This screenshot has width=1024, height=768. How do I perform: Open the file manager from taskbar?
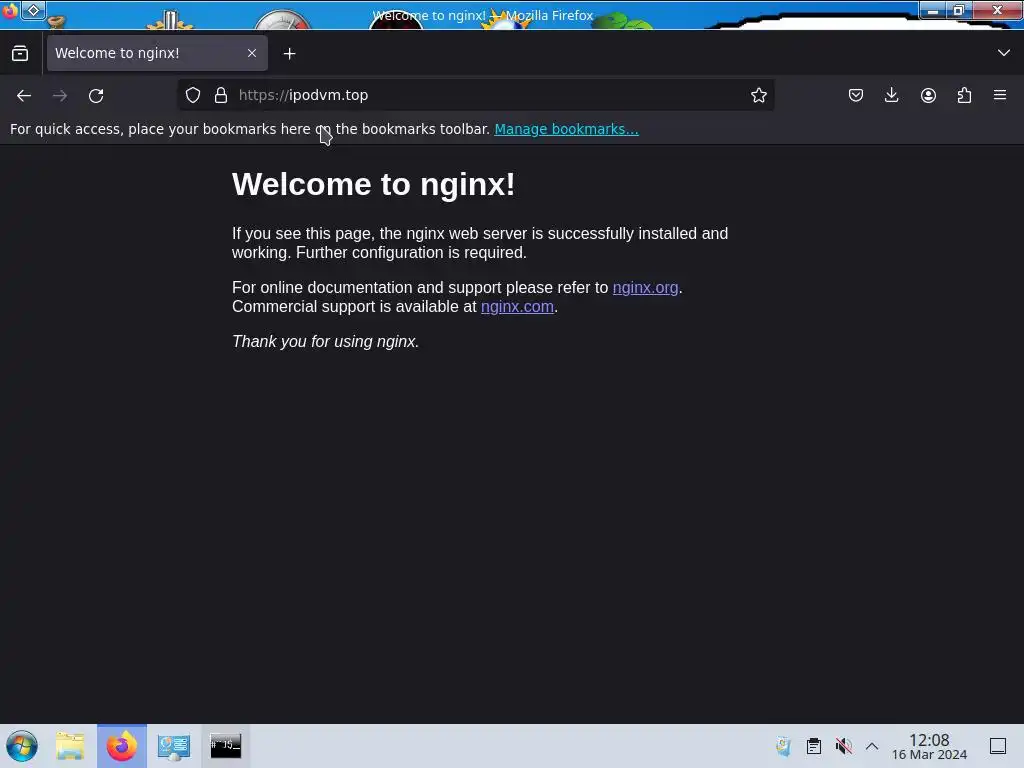point(70,746)
